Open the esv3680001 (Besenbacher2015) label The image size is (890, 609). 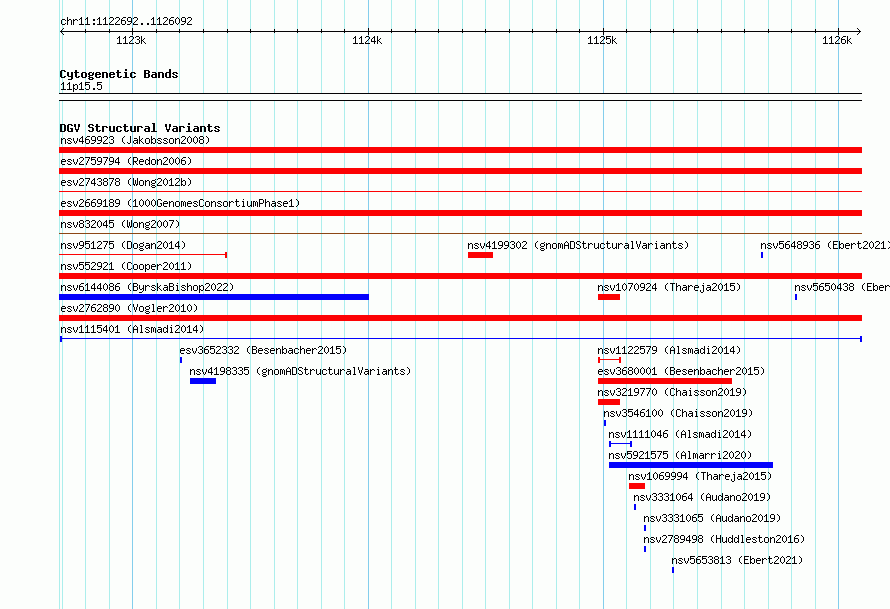coord(681,371)
